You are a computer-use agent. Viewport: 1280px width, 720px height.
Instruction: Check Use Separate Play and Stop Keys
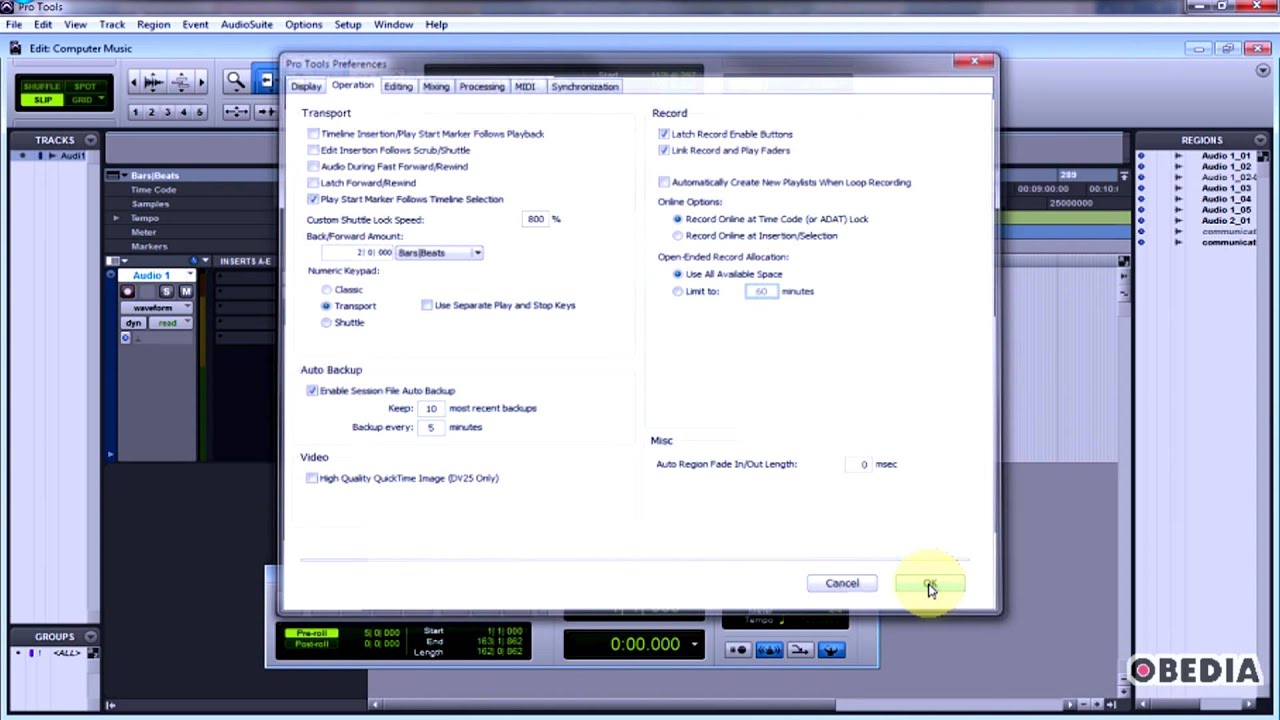[427, 305]
